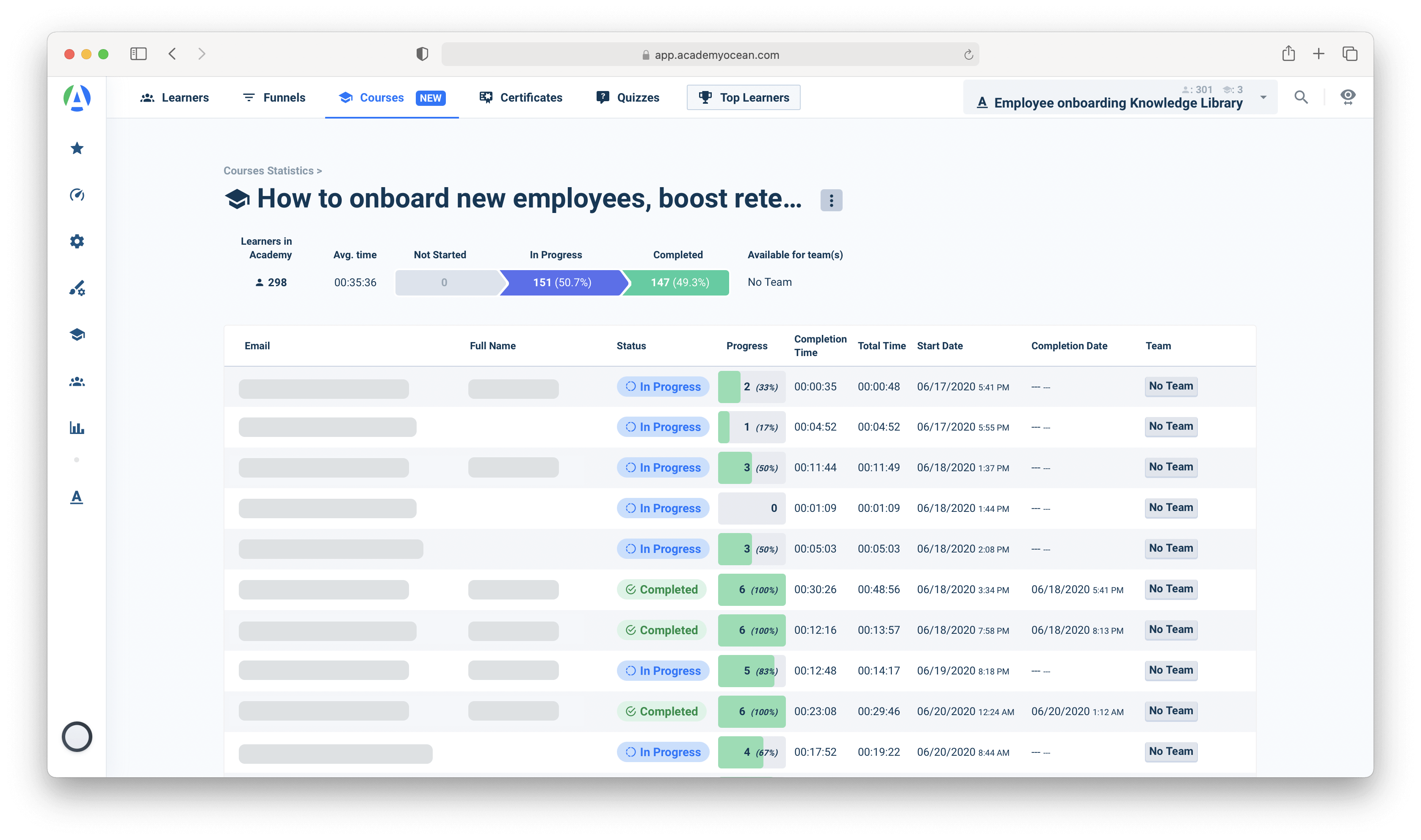
Task: Select the Courses tab
Action: pos(392,97)
